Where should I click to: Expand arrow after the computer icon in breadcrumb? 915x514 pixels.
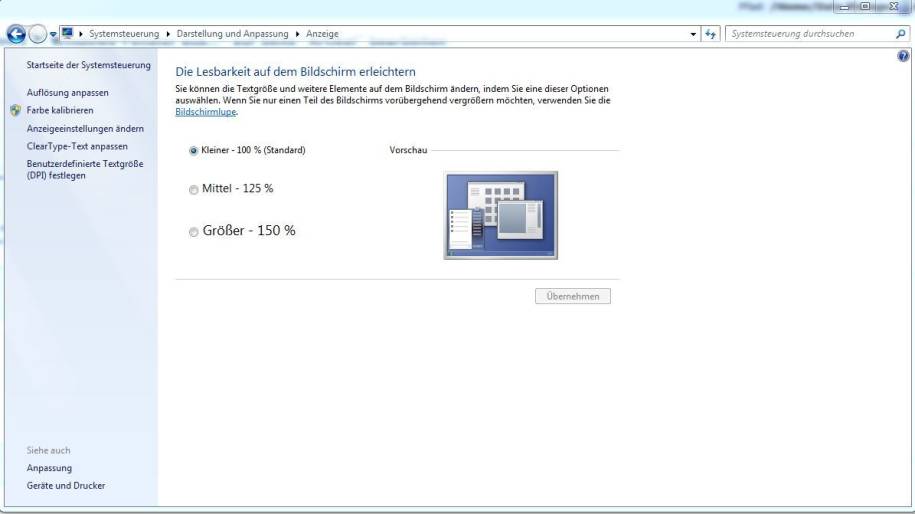pyautogui.click(x=81, y=34)
